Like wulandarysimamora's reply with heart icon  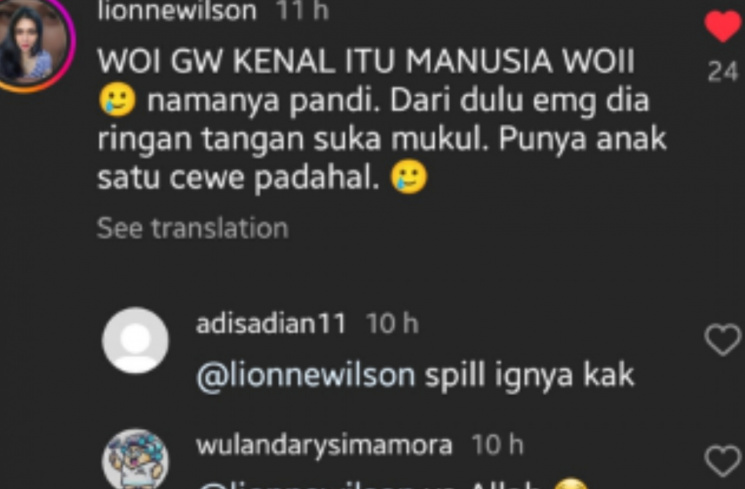click(x=723, y=460)
